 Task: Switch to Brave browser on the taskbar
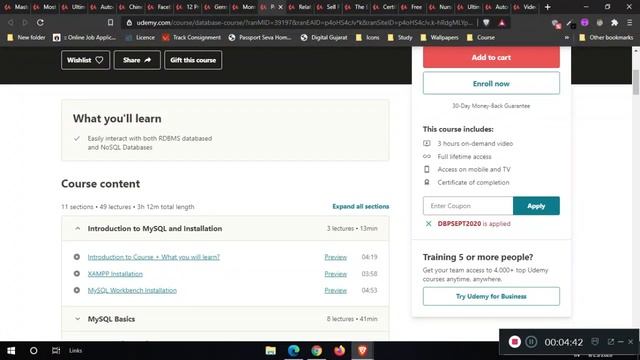[x=362, y=351]
